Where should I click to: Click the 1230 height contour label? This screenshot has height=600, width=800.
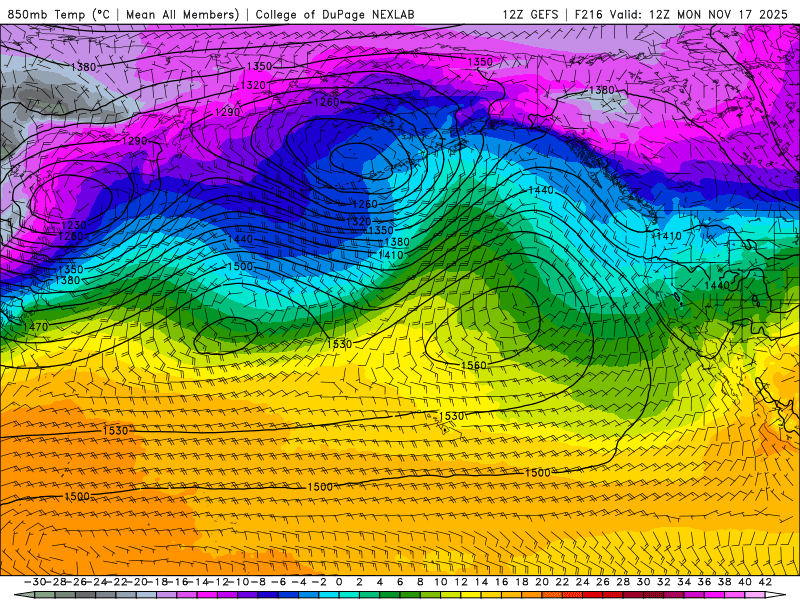tap(73, 225)
